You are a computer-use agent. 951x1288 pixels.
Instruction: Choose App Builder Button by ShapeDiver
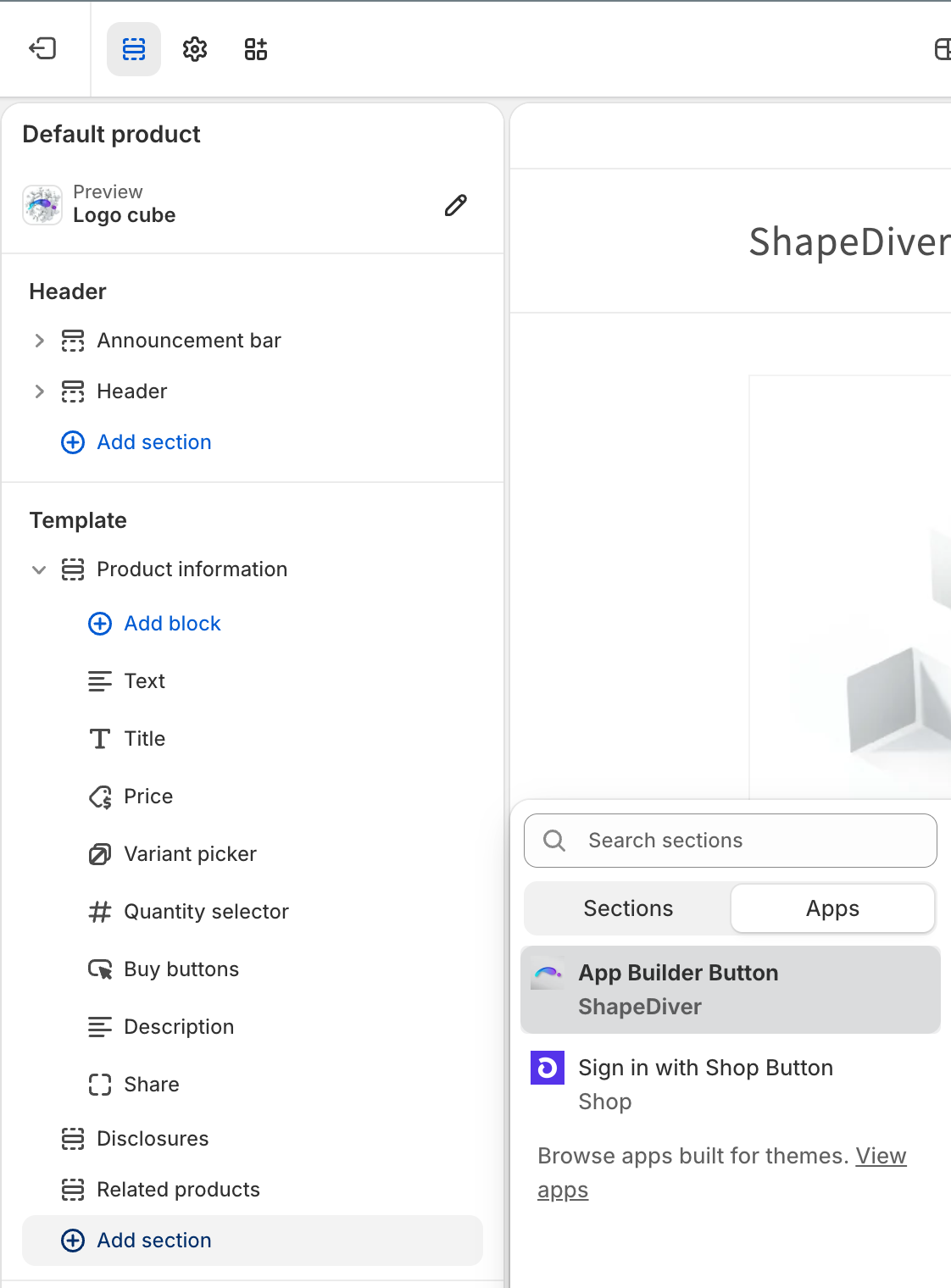(x=731, y=990)
